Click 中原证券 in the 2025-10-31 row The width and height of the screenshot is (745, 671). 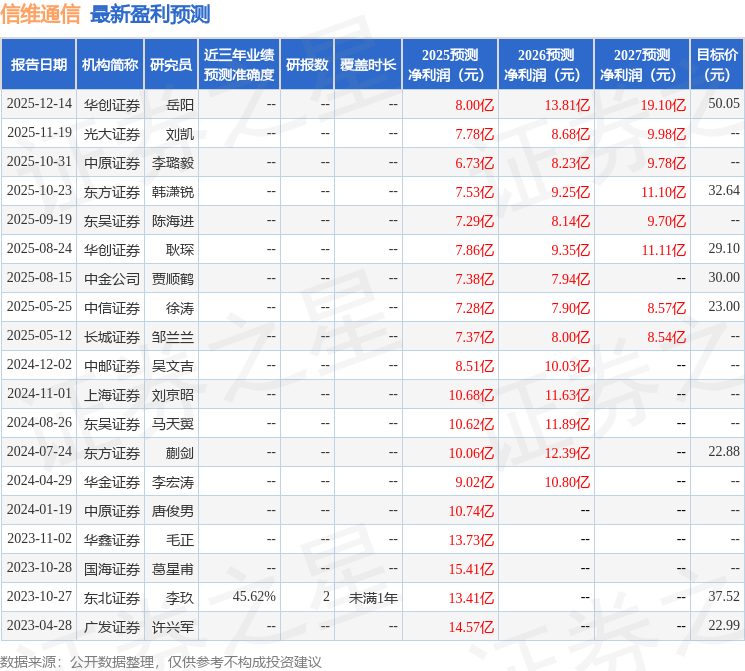tap(112, 163)
